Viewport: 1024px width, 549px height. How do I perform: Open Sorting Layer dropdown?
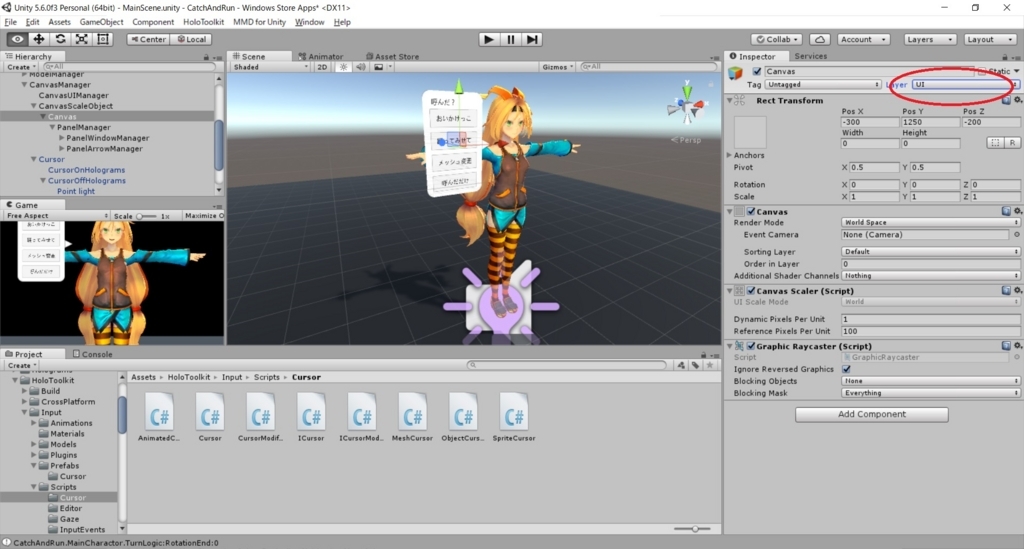coord(930,251)
